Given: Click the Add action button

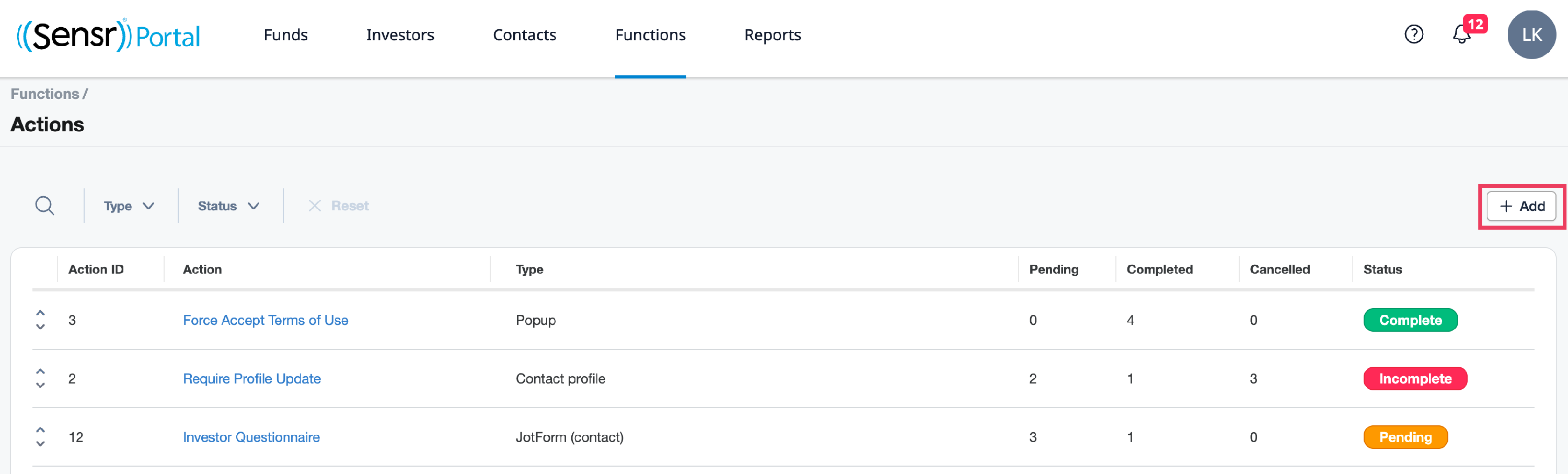Looking at the screenshot, I should pyautogui.click(x=1521, y=206).
